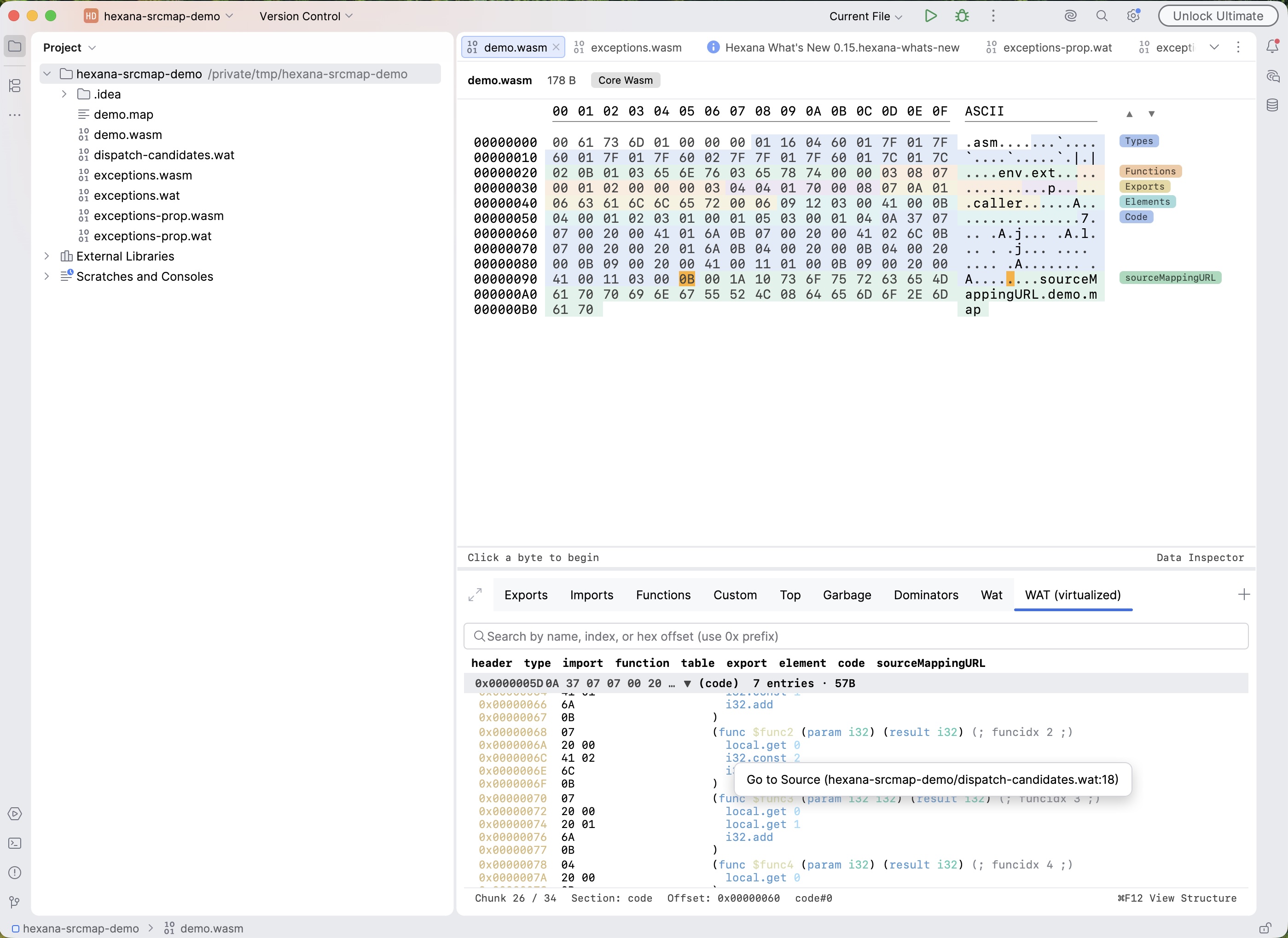Expand Scratches and Consoles node

coord(47,277)
